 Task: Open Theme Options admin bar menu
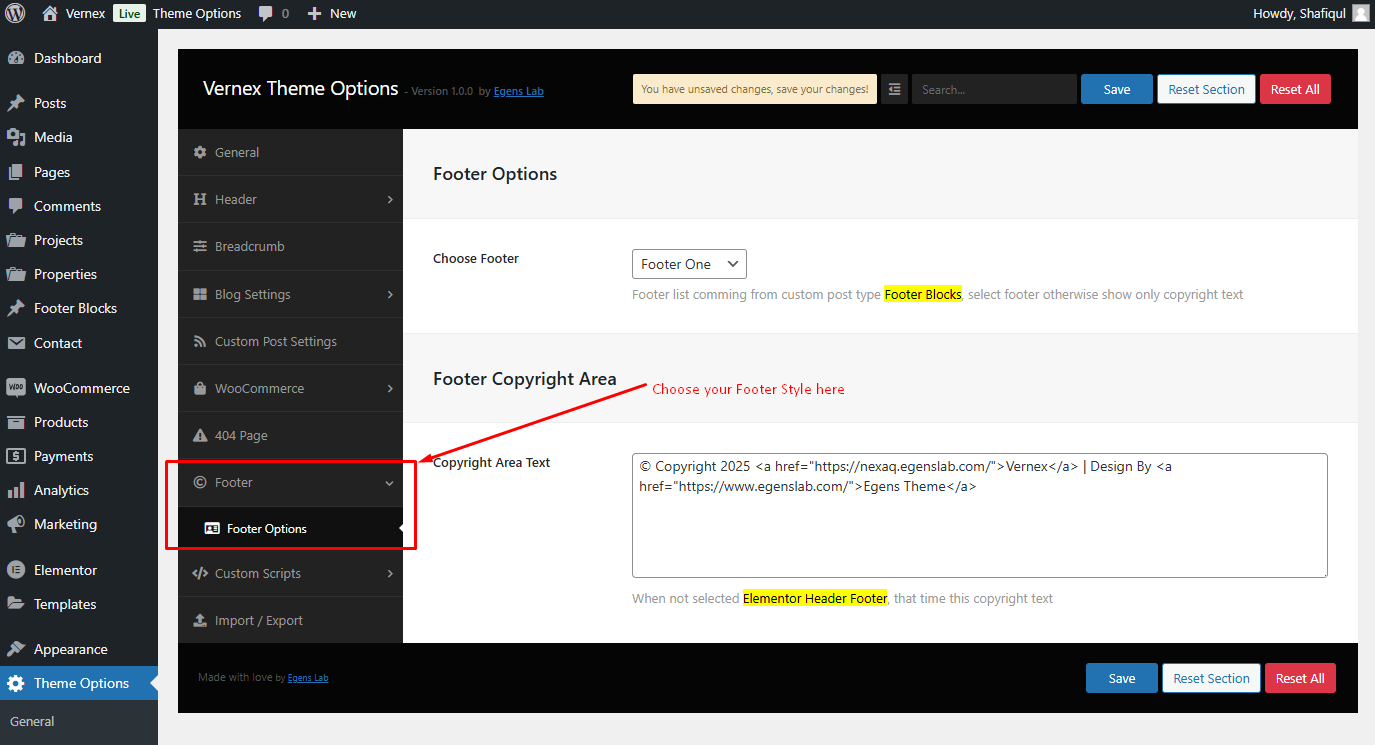pos(197,14)
